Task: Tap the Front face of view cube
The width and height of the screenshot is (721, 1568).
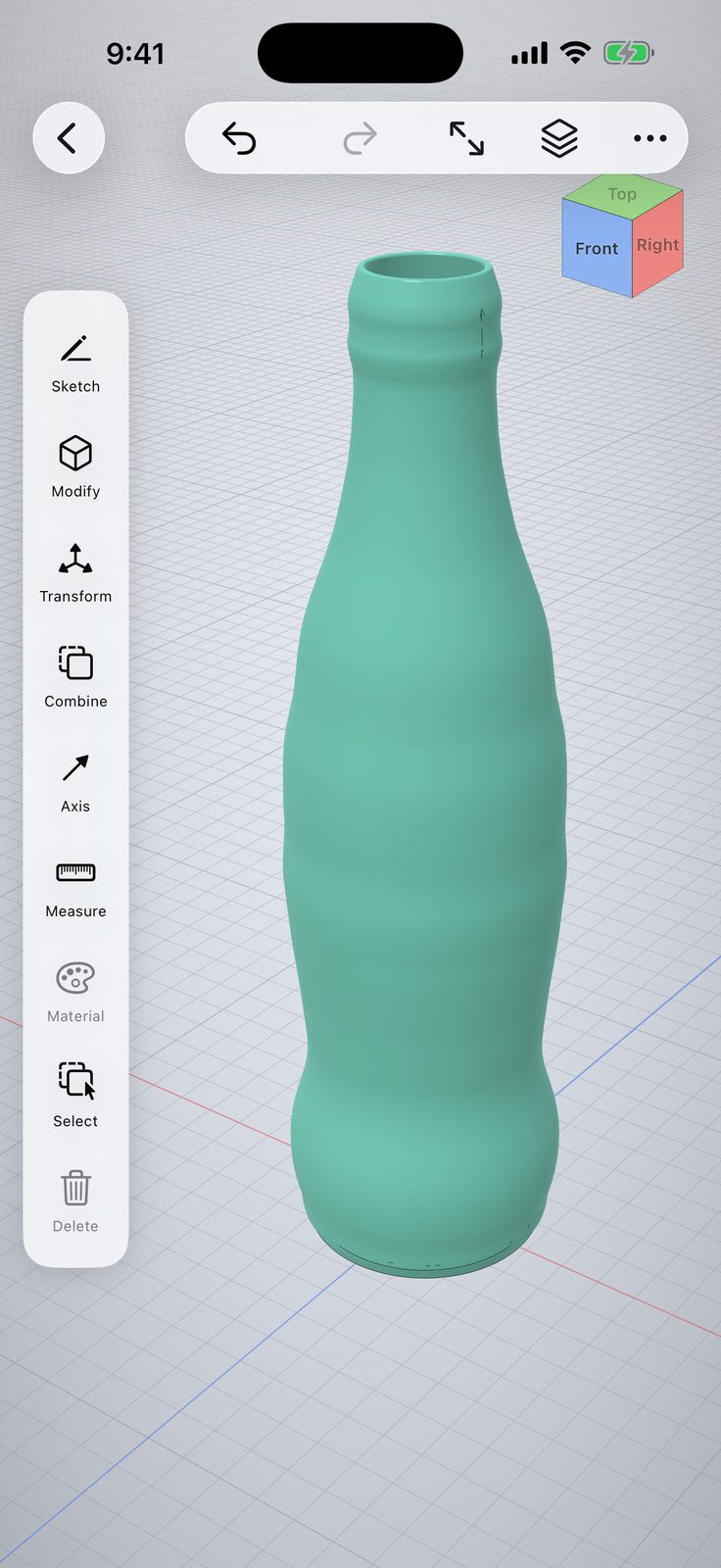Action: click(597, 249)
